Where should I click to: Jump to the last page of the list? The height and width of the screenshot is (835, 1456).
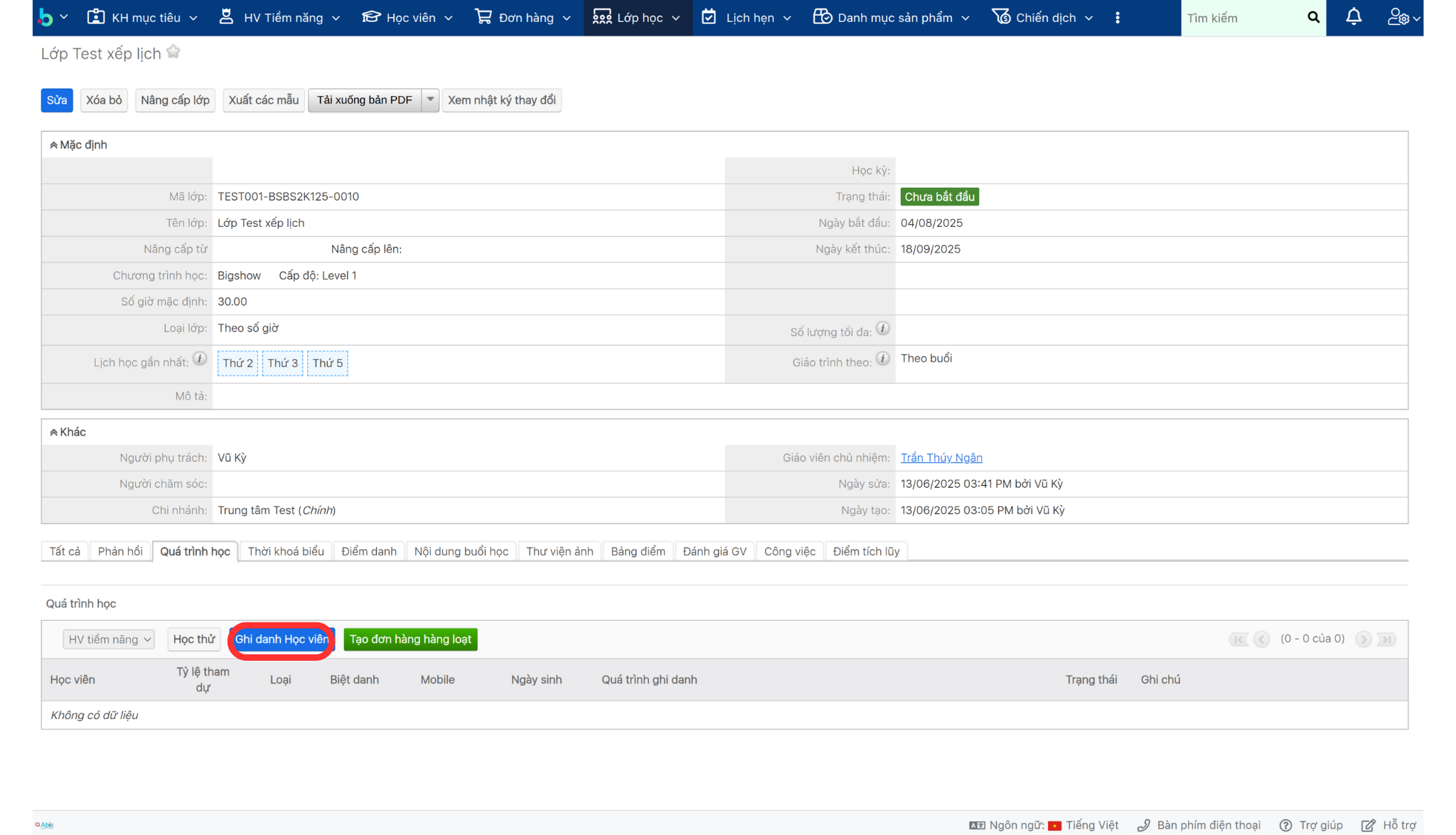[x=1386, y=639]
